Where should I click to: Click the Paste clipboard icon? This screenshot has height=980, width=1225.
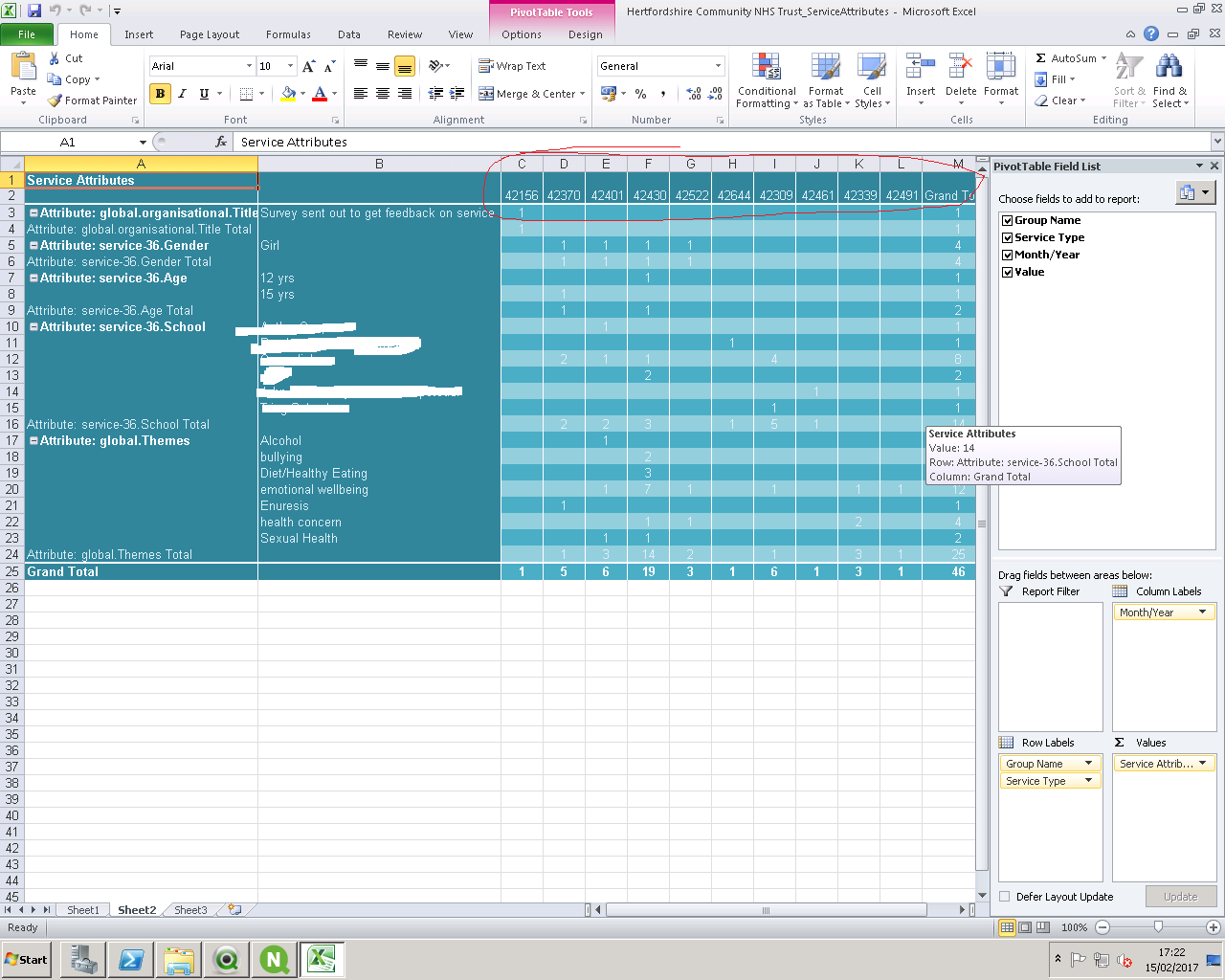tap(23, 69)
